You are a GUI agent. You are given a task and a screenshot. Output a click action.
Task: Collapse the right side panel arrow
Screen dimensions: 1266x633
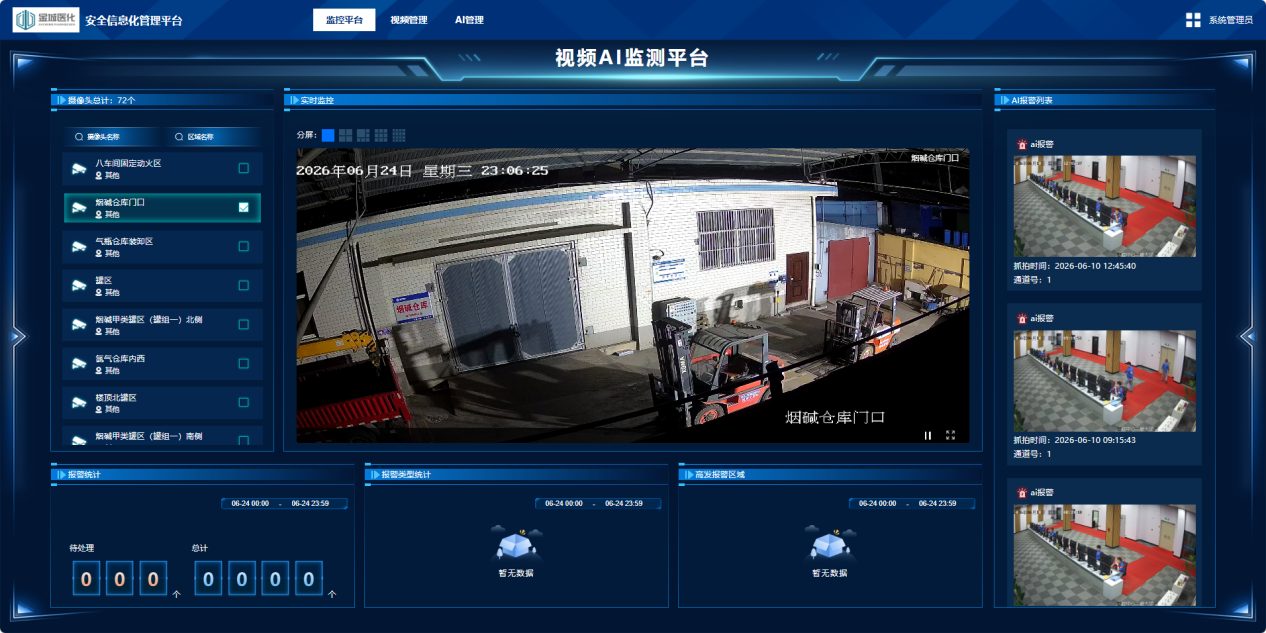pos(1247,337)
